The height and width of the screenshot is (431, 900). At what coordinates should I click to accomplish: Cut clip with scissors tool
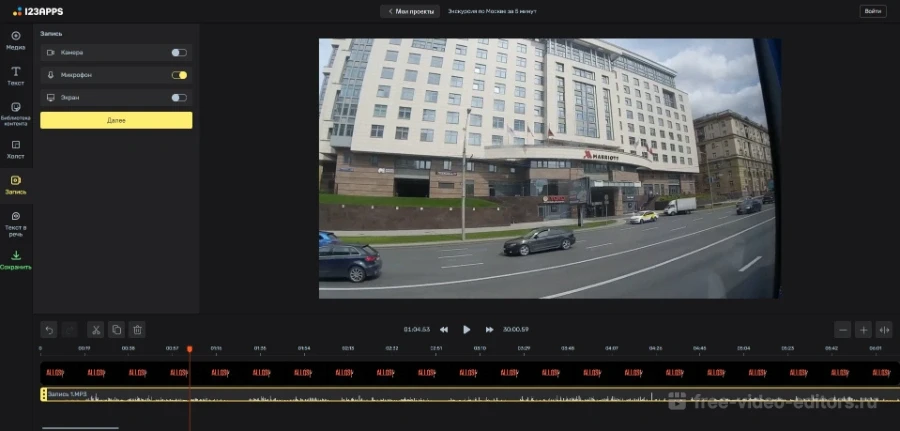96,329
